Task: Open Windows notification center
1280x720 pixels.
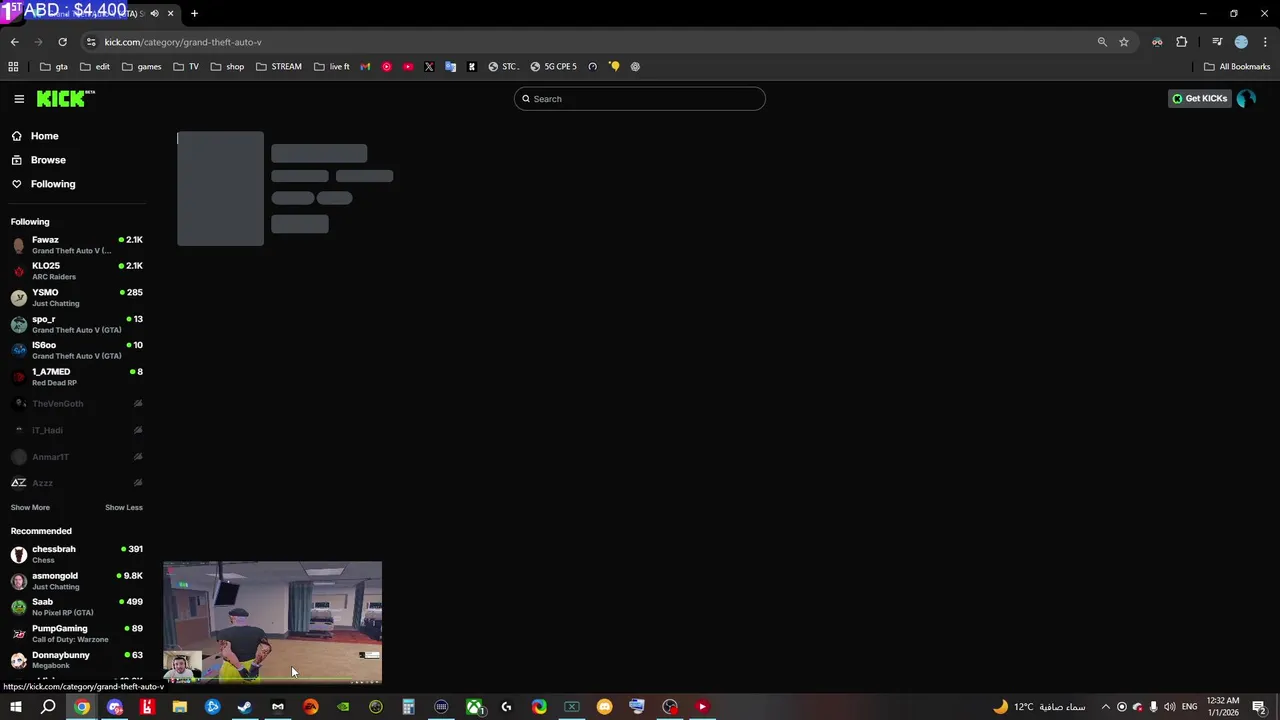Action: (1259, 707)
